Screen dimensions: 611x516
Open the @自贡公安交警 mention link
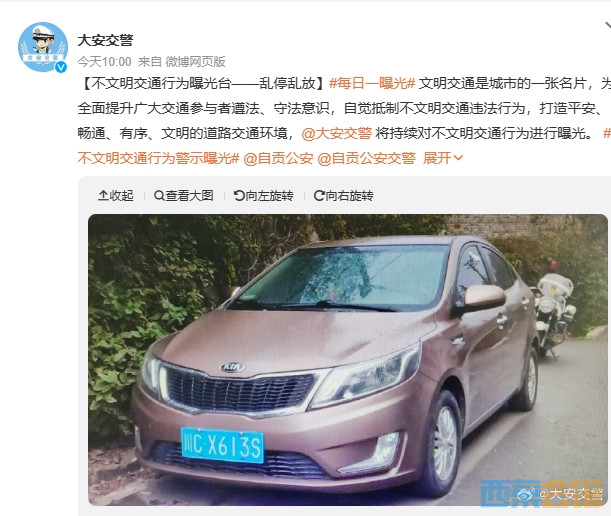coord(367,158)
